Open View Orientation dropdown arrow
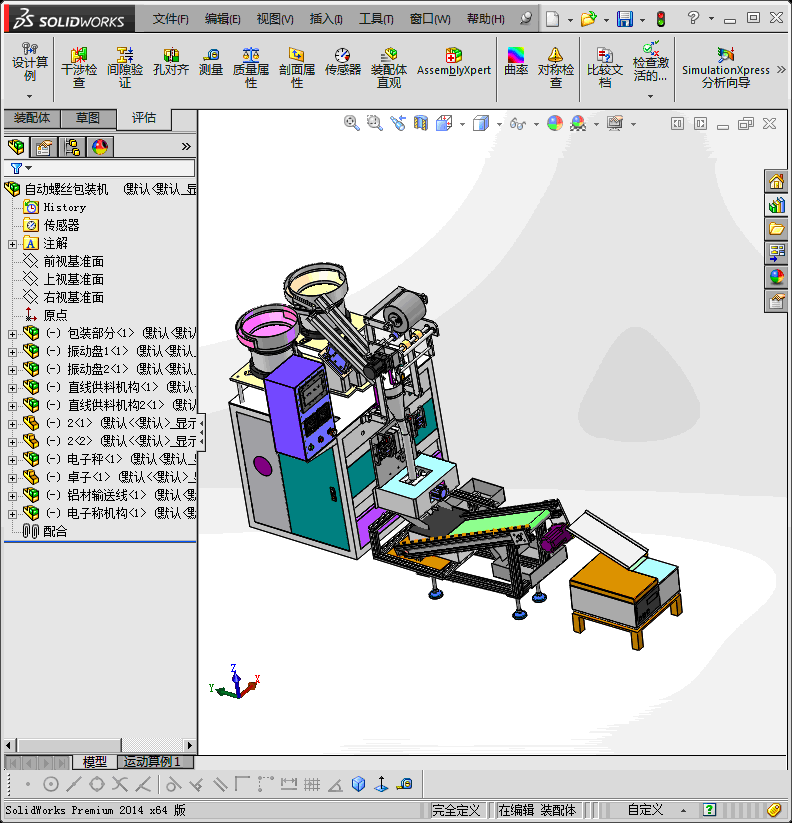 pyautogui.click(x=462, y=124)
